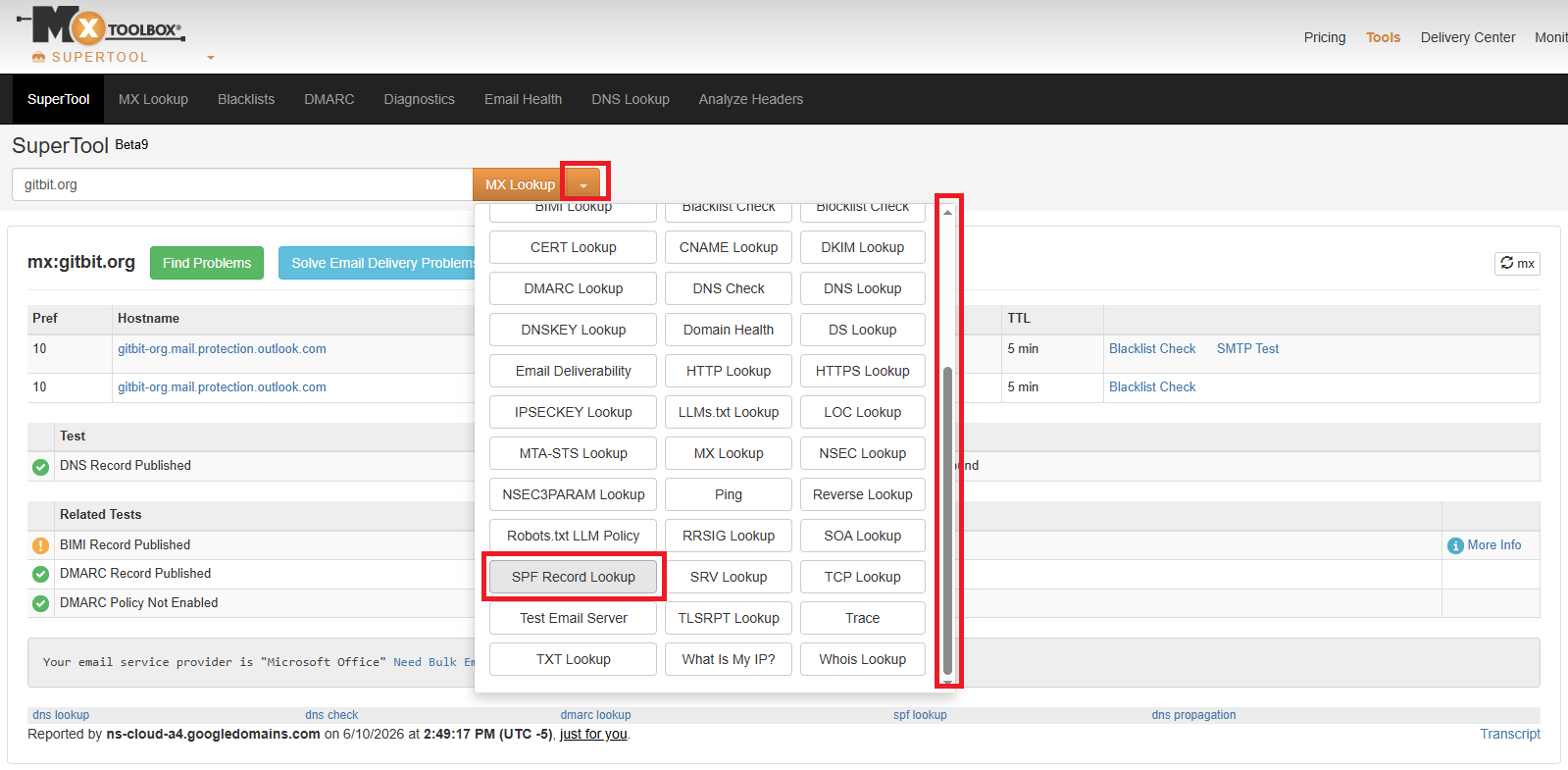Click the DMARC Policy Not Enabled checkmark

pyautogui.click(x=40, y=603)
